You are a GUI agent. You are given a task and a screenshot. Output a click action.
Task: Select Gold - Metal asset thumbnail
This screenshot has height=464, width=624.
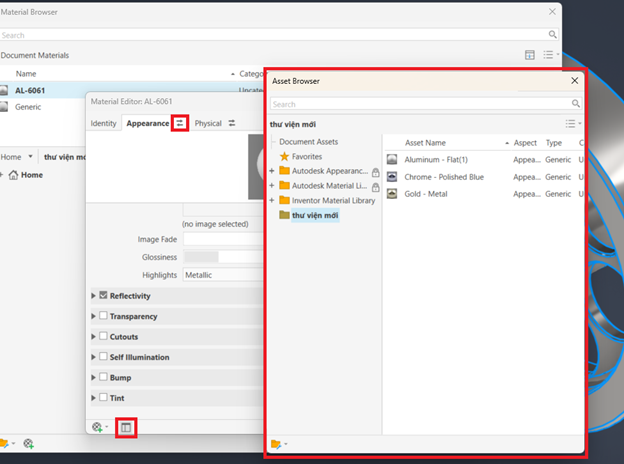pos(392,194)
